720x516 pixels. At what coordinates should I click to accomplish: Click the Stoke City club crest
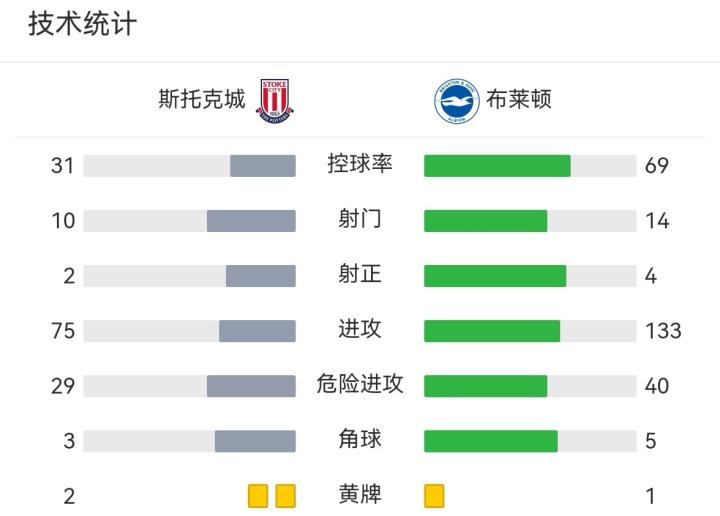(x=276, y=100)
